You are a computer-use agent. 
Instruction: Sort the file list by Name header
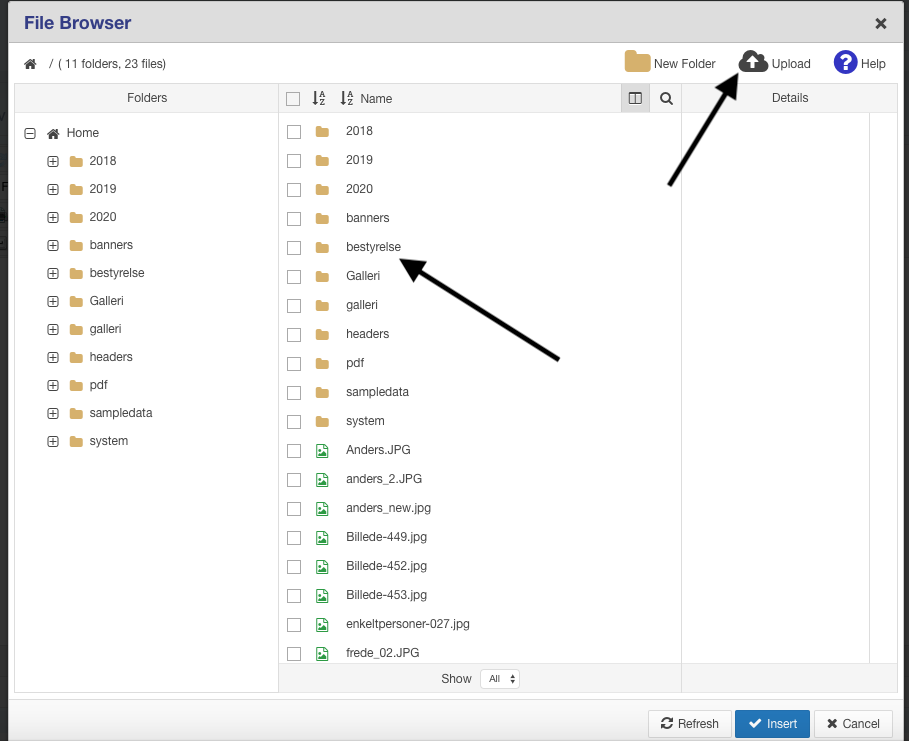[x=375, y=99]
